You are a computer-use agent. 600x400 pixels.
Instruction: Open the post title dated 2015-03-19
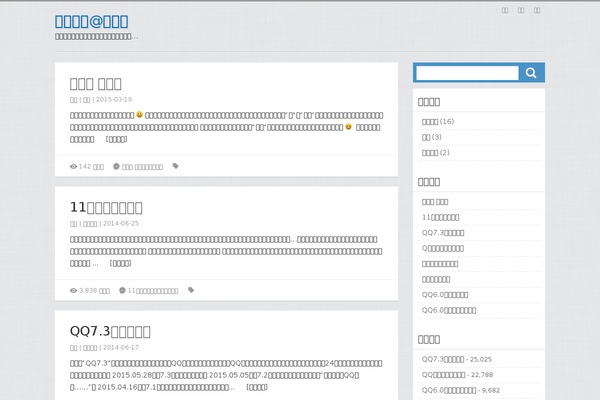tap(96, 83)
